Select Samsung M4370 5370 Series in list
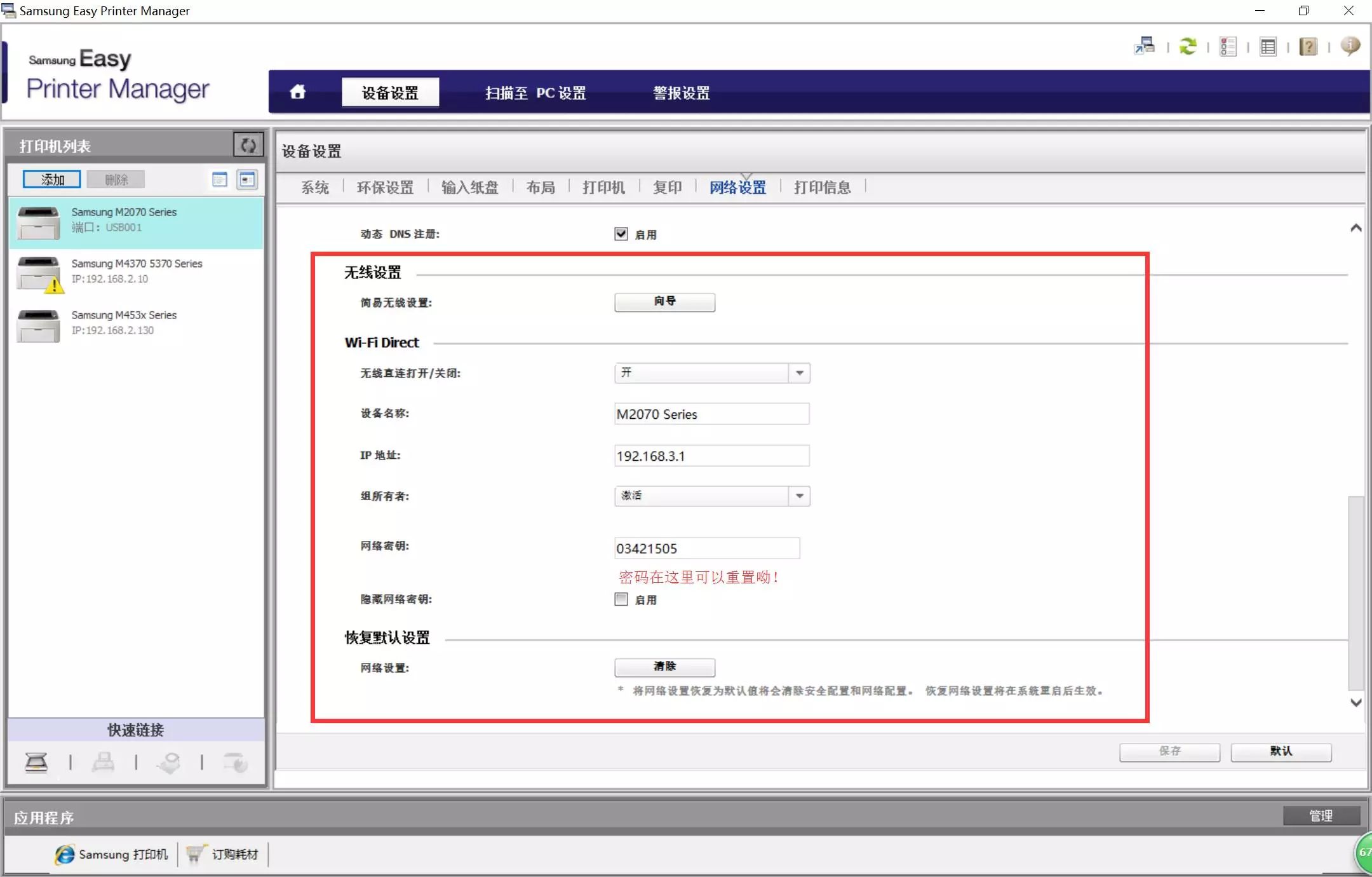The height and width of the screenshot is (877, 1372). (x=137, y=274)
